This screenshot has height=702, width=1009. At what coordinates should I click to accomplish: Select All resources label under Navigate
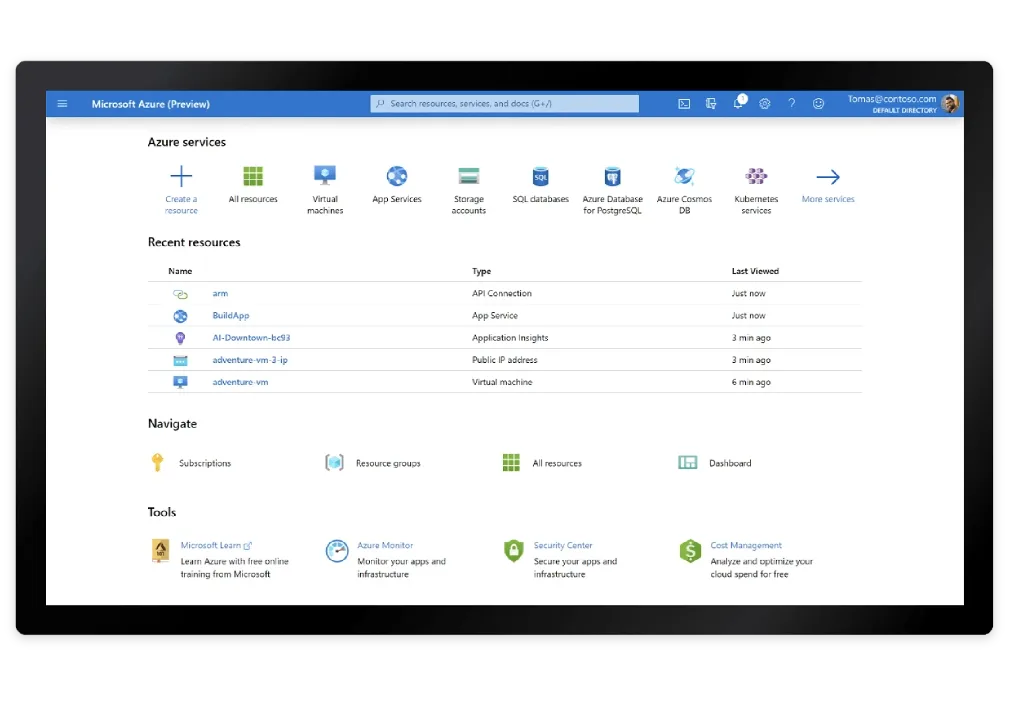click(x=557, y=463)
